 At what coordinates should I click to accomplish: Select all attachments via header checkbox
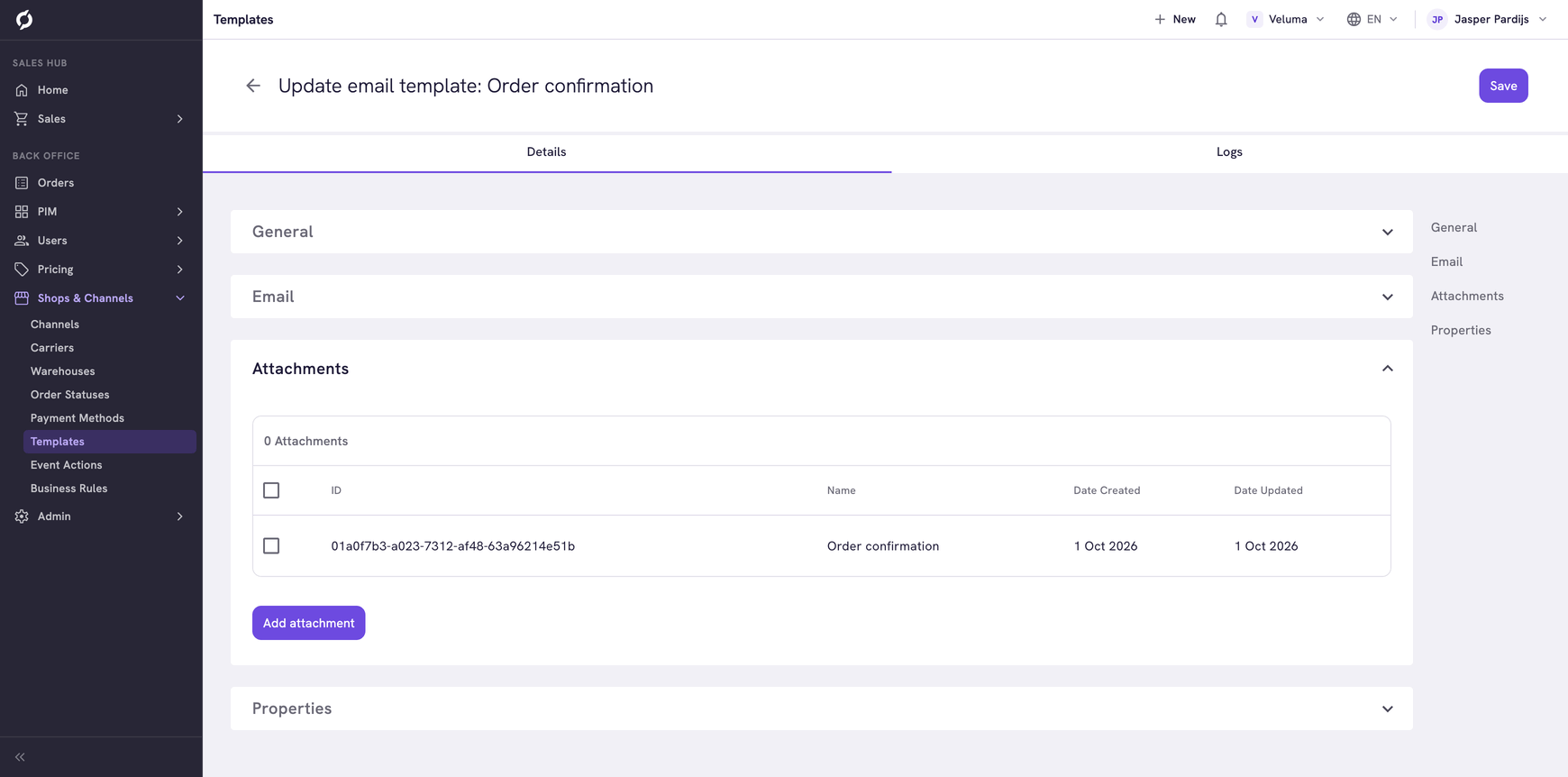pyautogui.click(x=271, y=490)
